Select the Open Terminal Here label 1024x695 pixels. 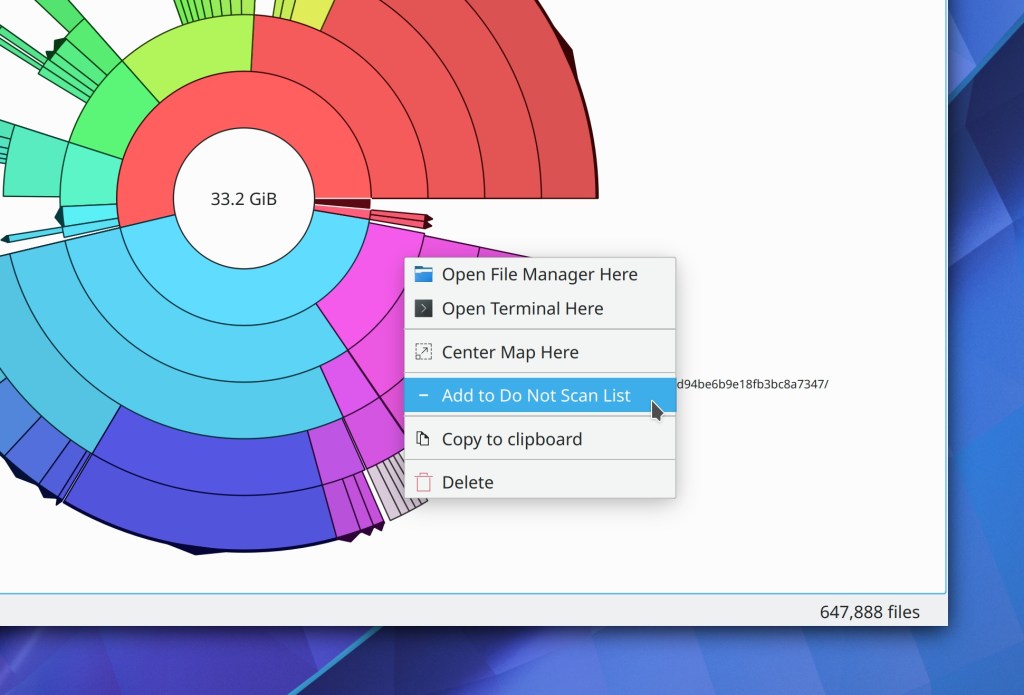522,308
